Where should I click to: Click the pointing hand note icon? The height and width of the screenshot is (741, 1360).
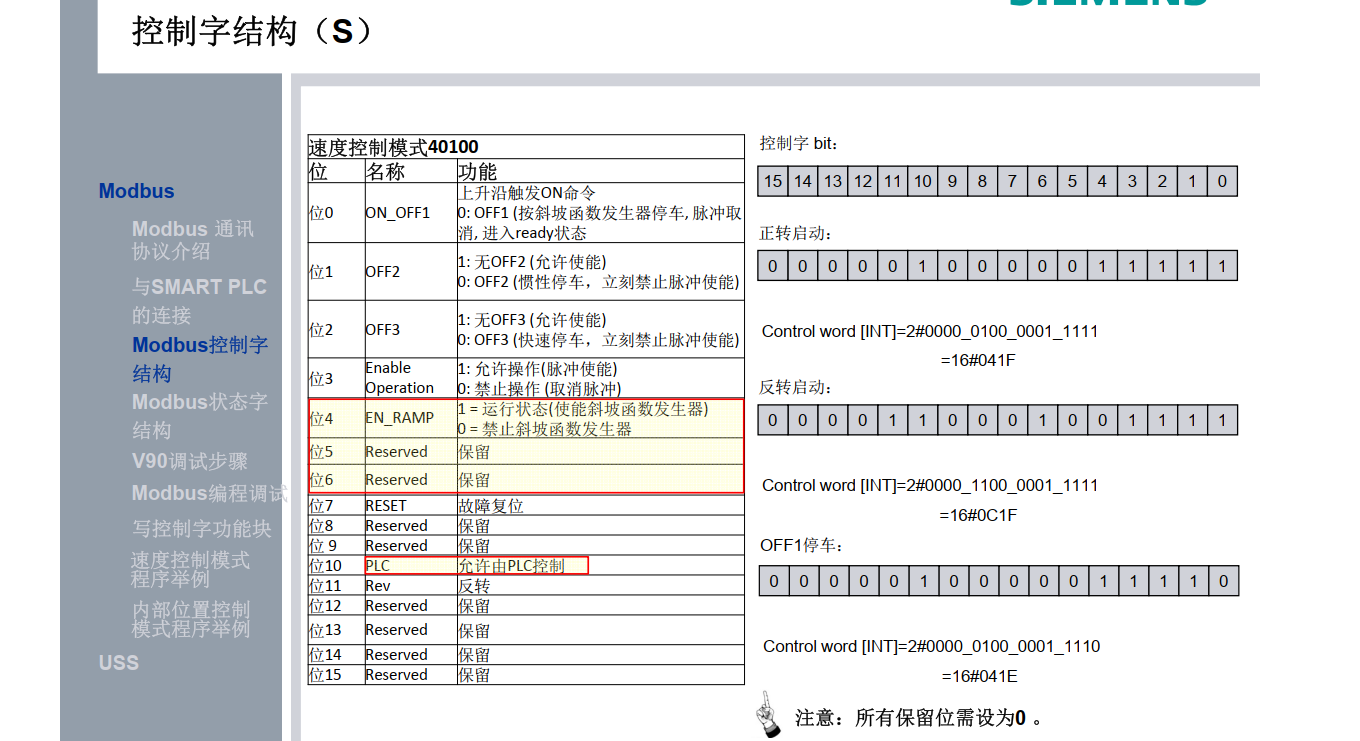pyautogui.click(x=768, y=714)
